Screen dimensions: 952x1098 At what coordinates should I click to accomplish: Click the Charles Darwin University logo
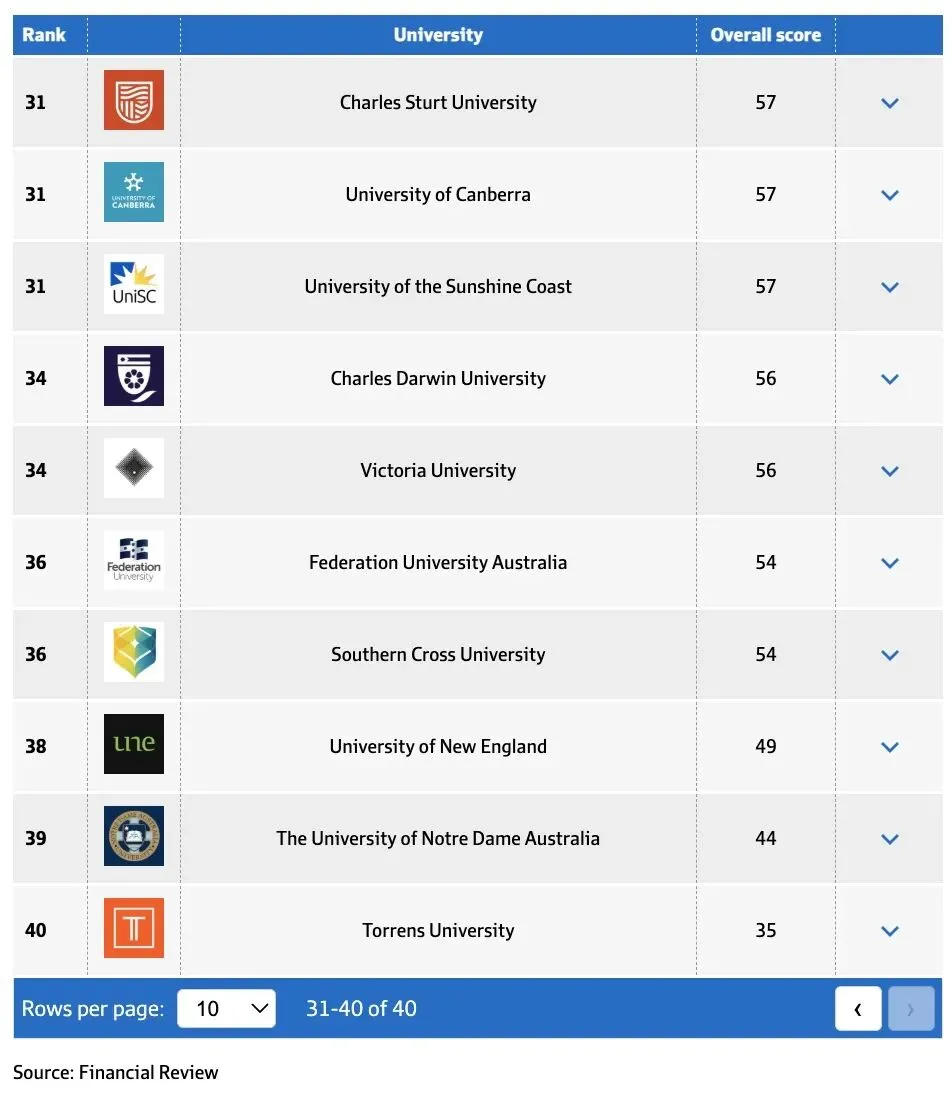(x=134, y=376)
